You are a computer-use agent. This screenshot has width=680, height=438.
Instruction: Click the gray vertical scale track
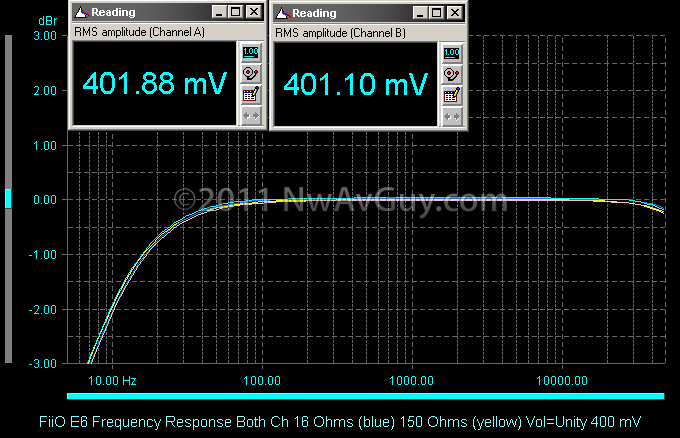(x=8, y=199)
